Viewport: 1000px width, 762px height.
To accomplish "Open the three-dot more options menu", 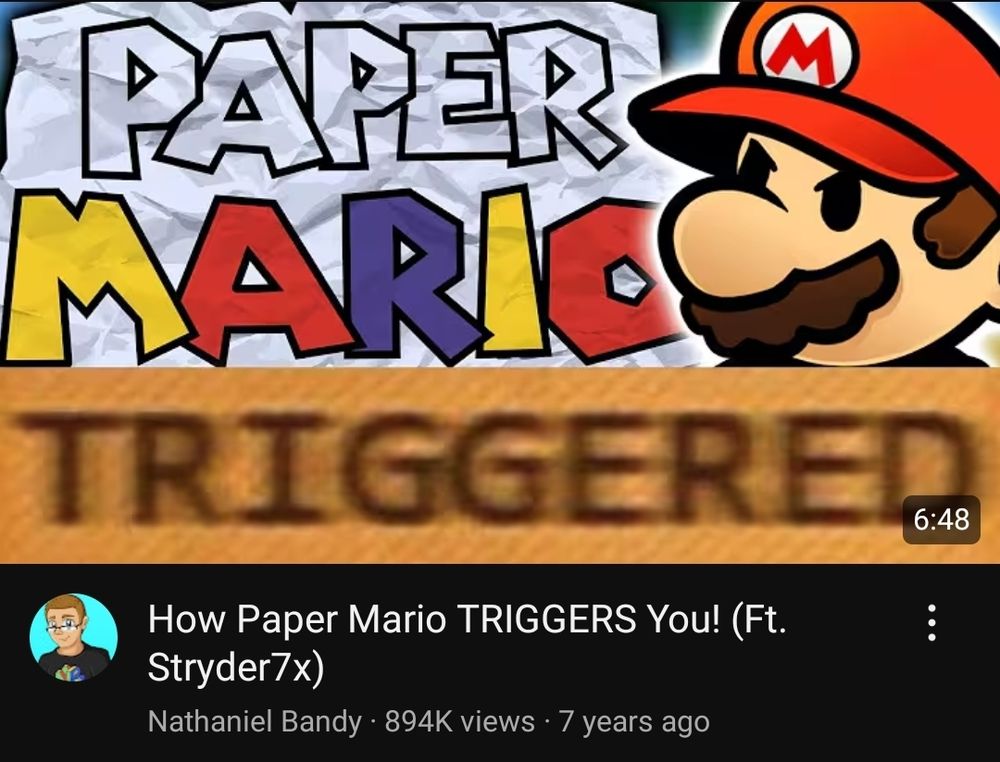I will tap(931, 623).
